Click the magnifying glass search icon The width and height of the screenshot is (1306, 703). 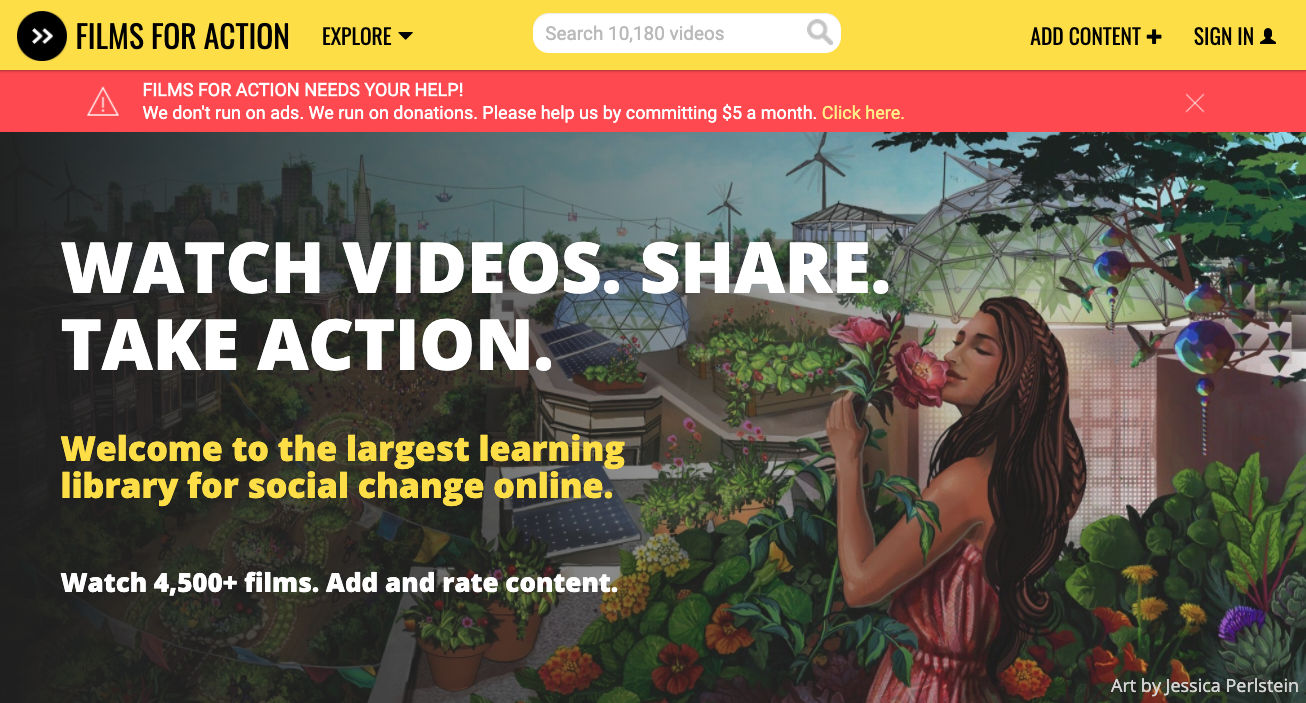[819, 33]
